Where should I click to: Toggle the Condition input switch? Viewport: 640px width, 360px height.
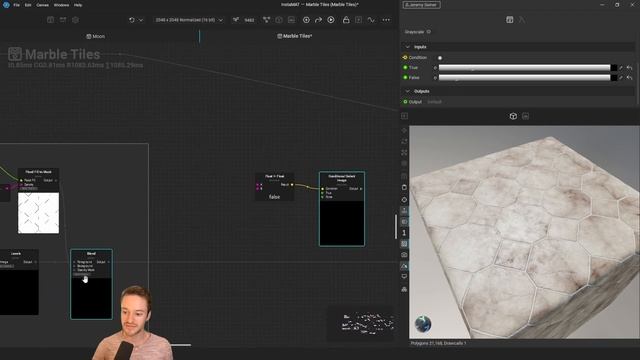440,58
